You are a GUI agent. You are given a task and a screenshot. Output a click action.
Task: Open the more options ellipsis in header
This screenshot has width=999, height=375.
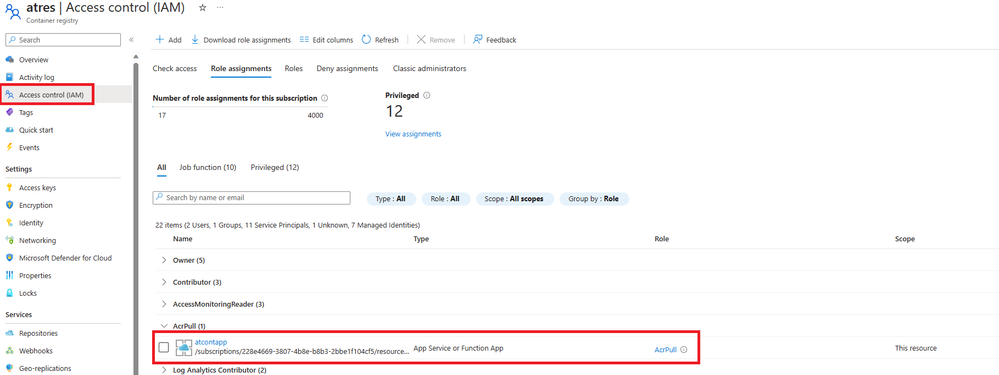[220, 8]
